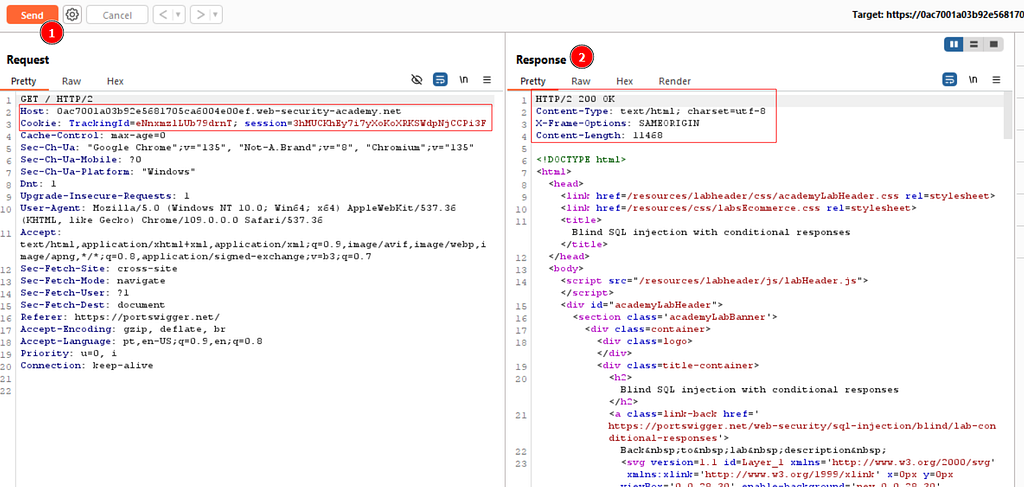Click the 'Dnt: 1' header
The width and height of the screenshot is (1024, 487).
pos(37,183)
